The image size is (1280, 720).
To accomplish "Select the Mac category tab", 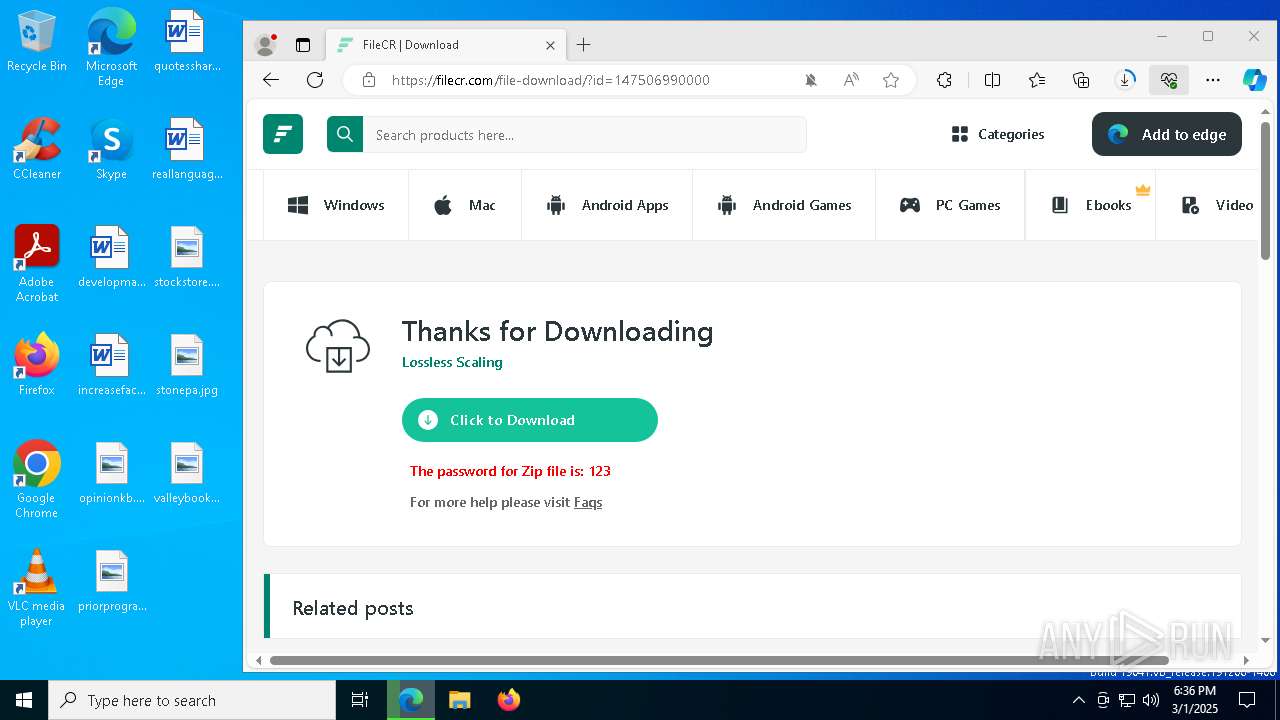I will point(465,205).
